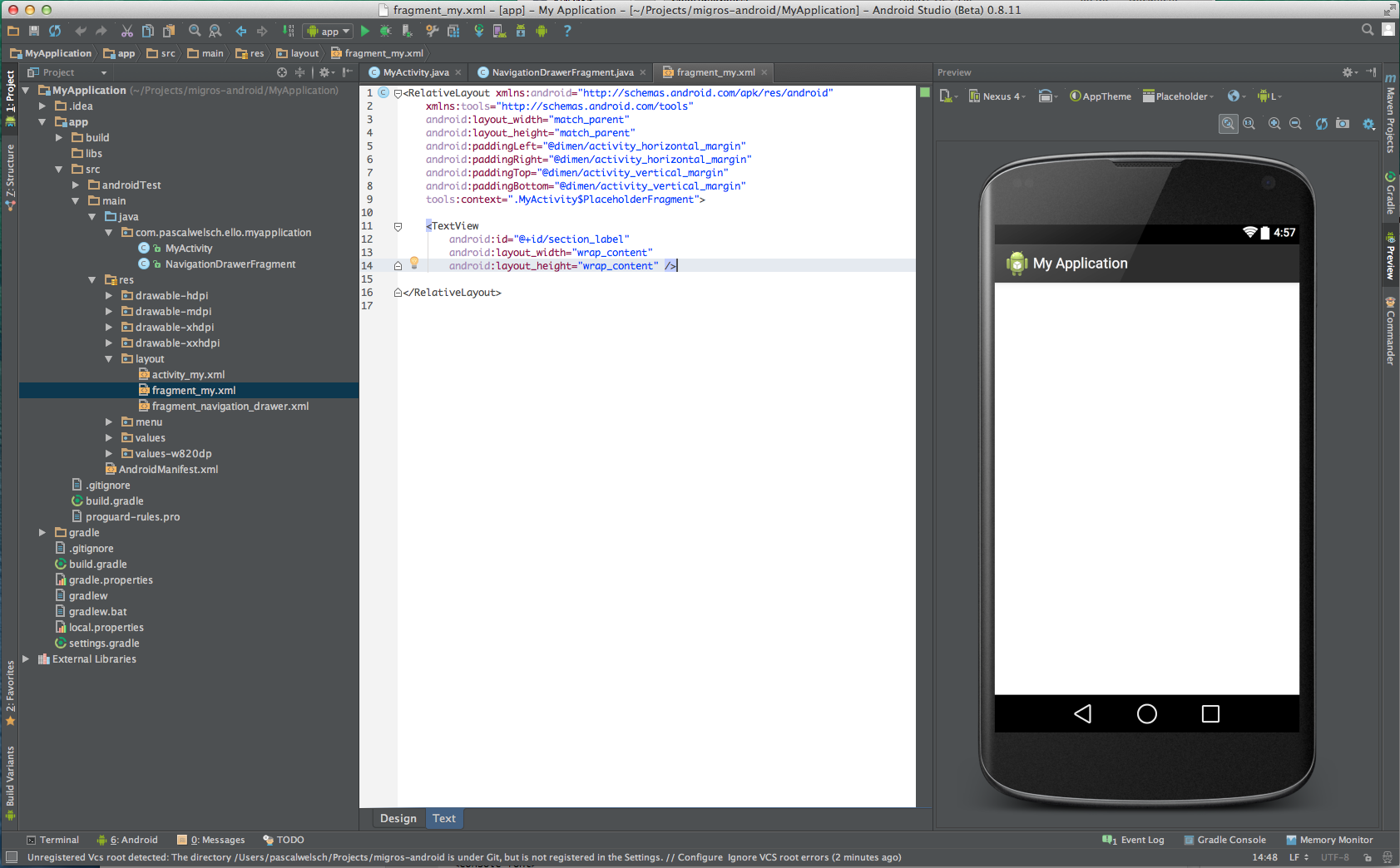The image size is (1400, 868).
Task: Refresh the layout preview
Action: pos(1322,124)
